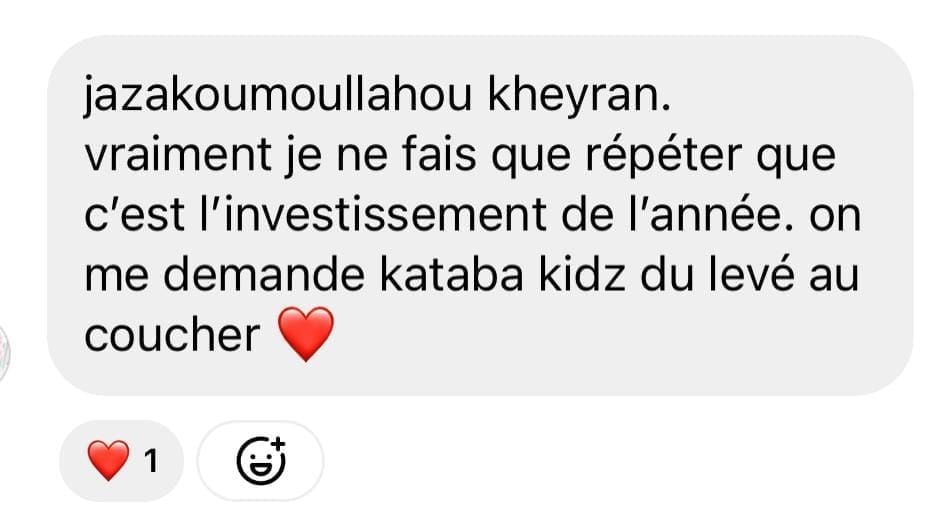Tap the word 'vraiment' in message

pos(178,154)
